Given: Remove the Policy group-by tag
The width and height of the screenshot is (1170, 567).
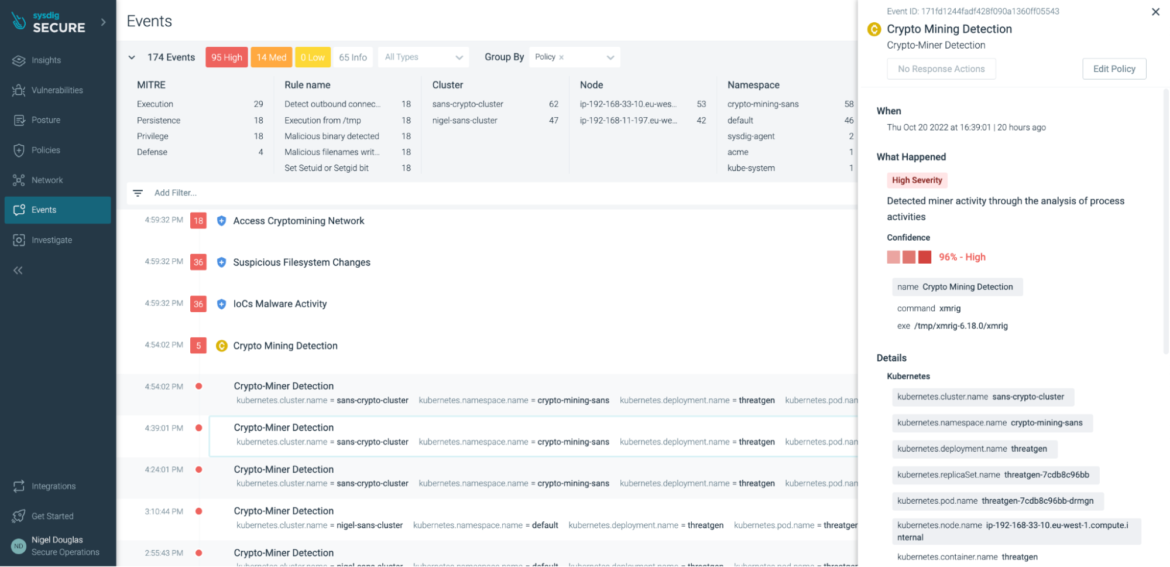Looking at the screenshot, I should coord(561,57).
